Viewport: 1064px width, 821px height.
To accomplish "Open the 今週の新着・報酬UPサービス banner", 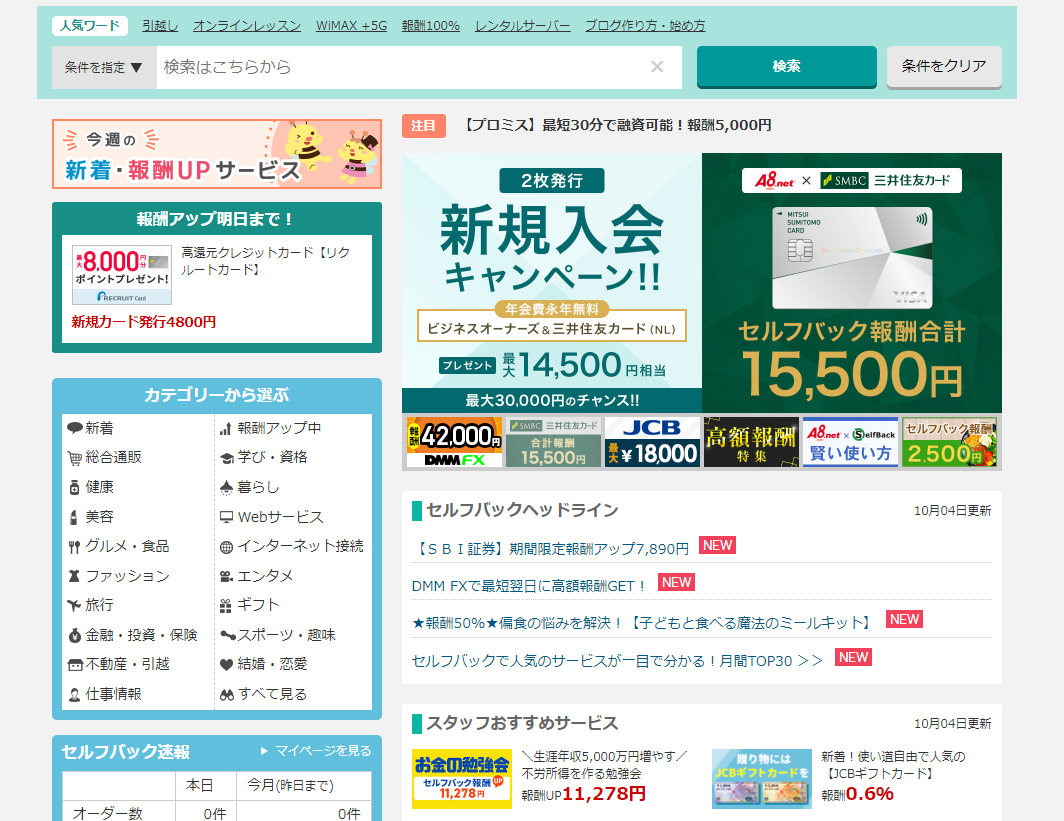I will (217, 154).
